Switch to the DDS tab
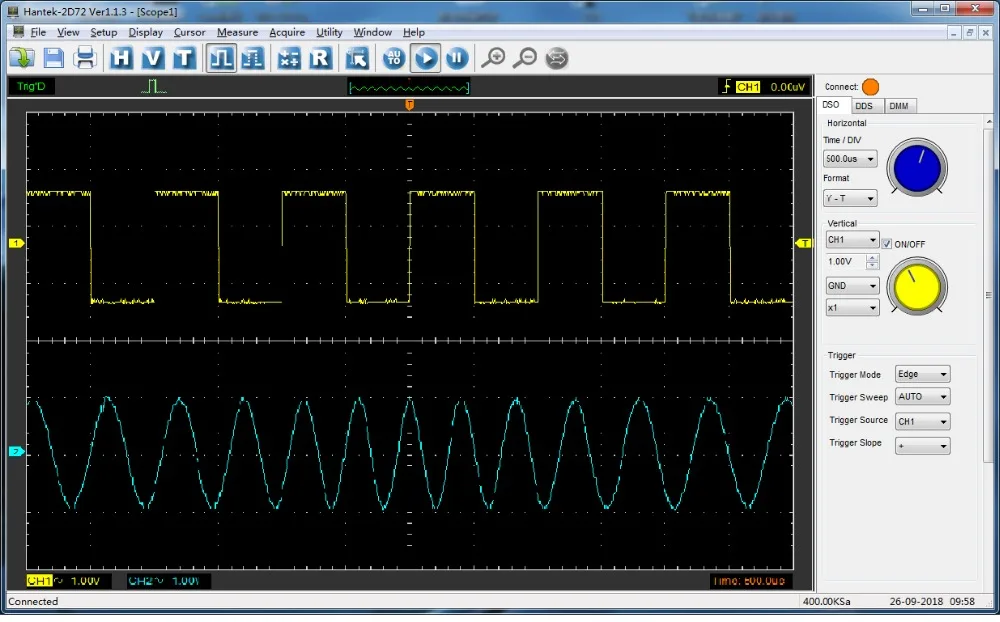Viewport: 1000px width, 622px height. point(864,105)
